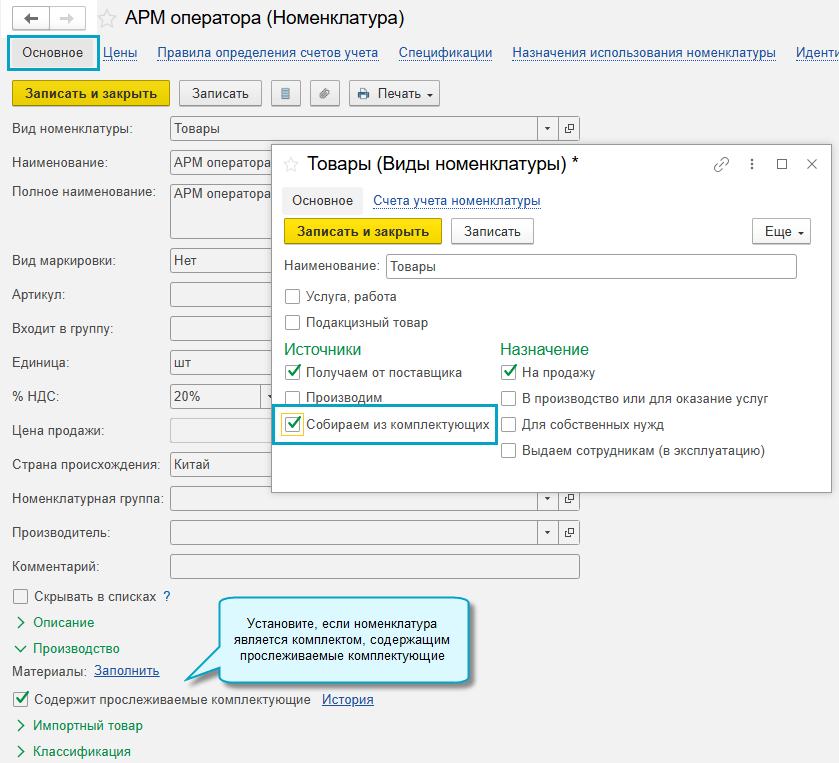
Task: Toggle Содержит прослеживаемые комплектующие checkbox
Action: point(21,699)
